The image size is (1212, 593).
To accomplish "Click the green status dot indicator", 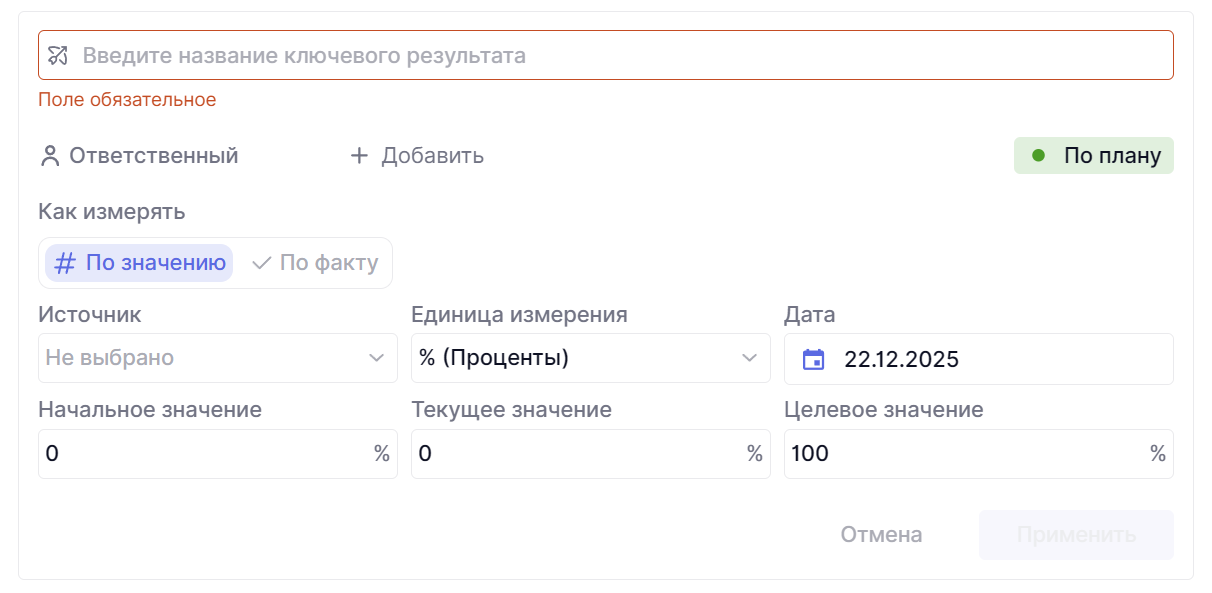I will coord(1038,156).
